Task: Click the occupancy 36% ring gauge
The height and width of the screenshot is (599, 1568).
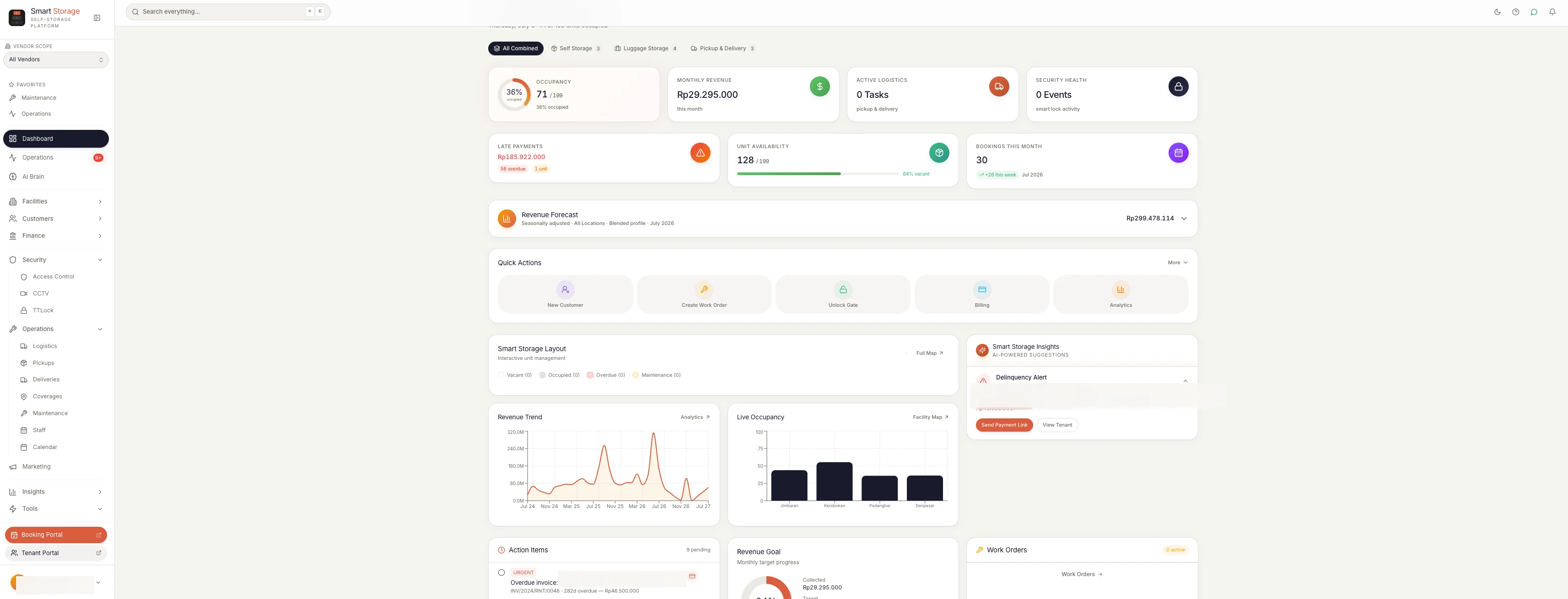Action: click(x=514, y=94)
